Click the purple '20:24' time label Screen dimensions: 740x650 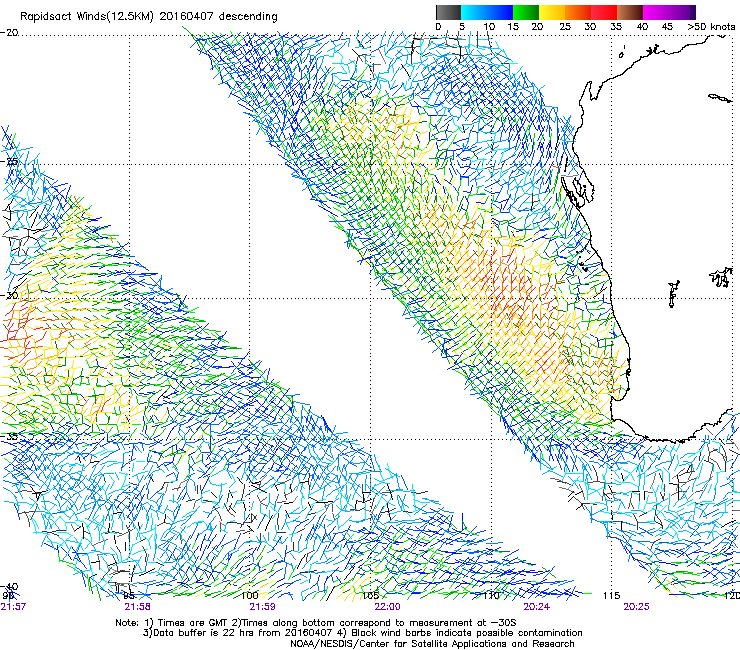[x=537, y=607]
